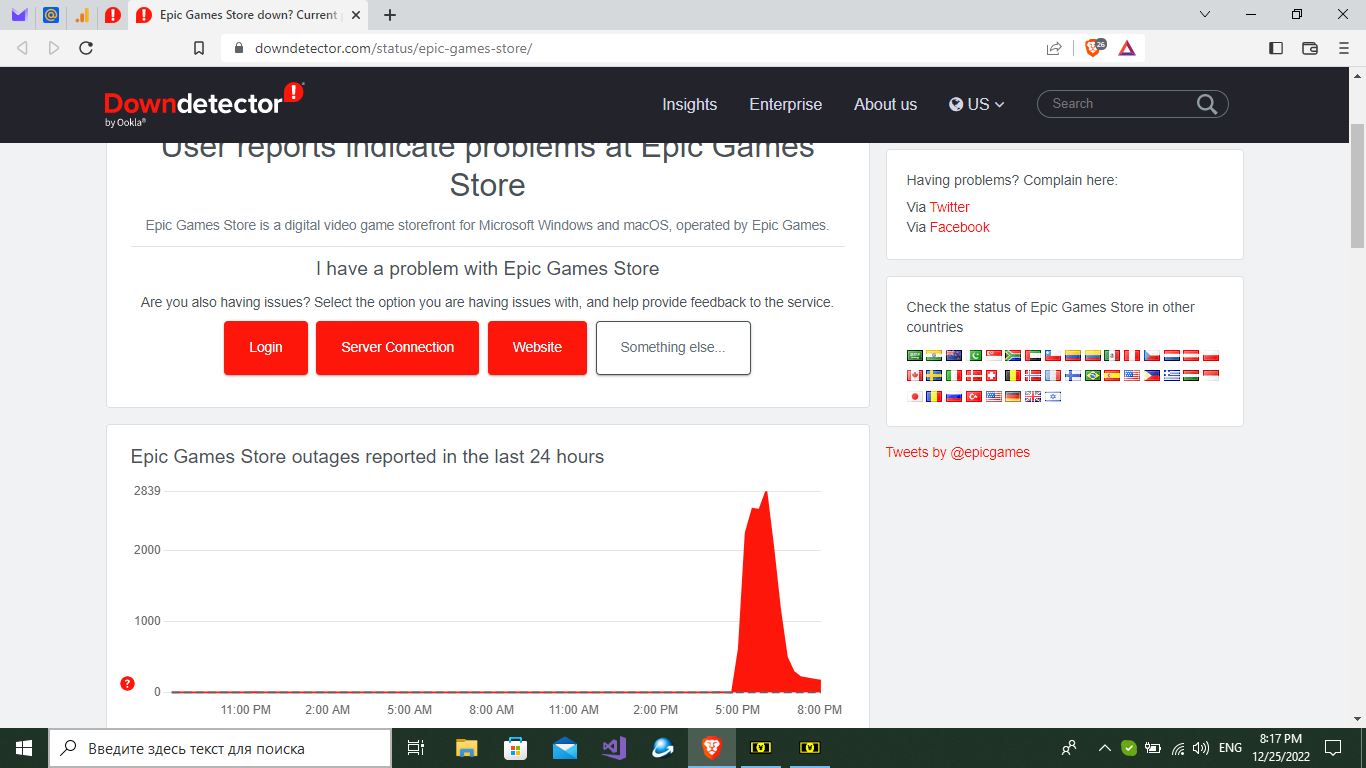
Task: Open the Belgium flag status link
Action: pyautogui.click(x=1013, y=375)
